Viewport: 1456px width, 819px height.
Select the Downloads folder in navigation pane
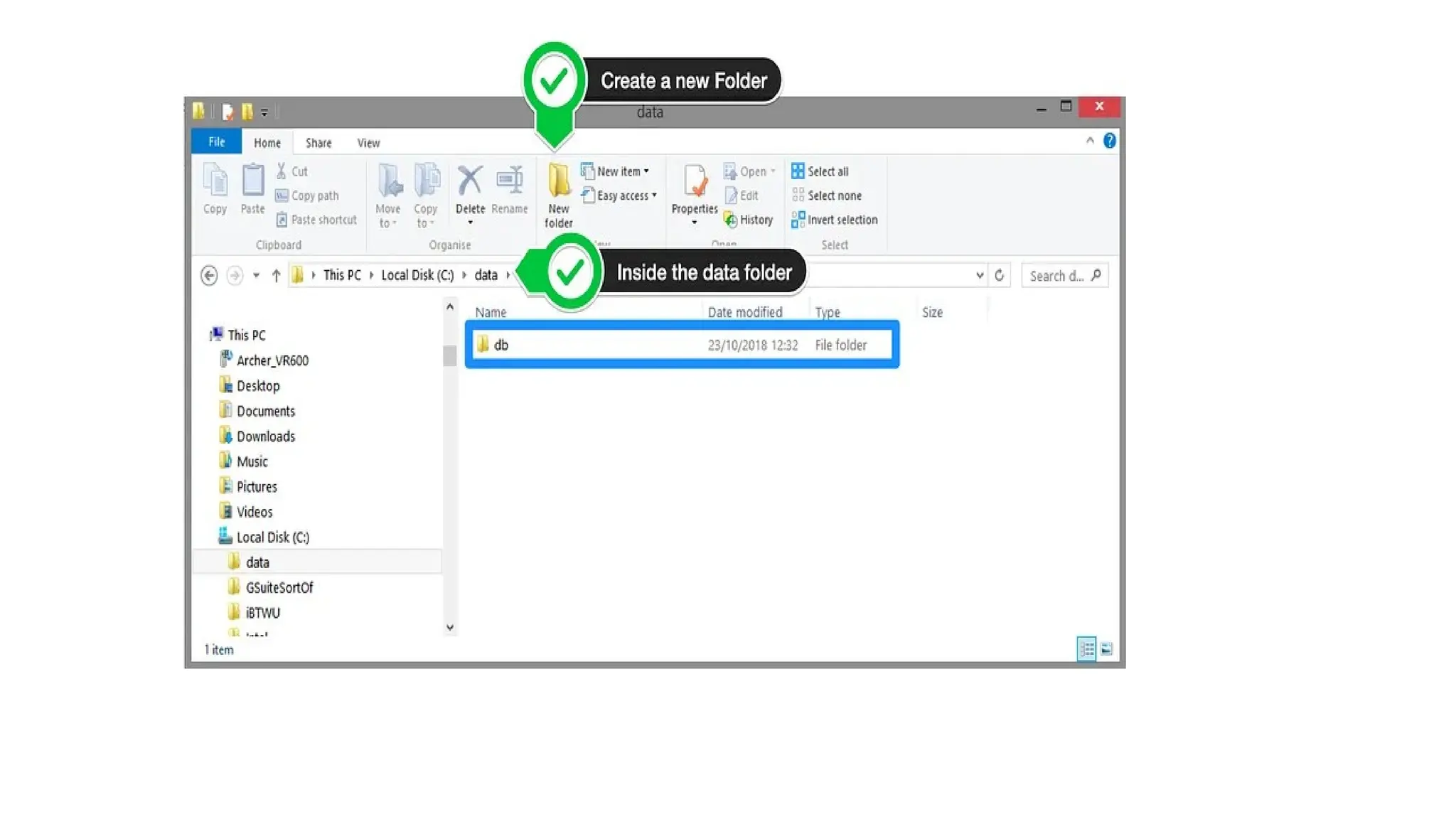click(x=265, y=437)
